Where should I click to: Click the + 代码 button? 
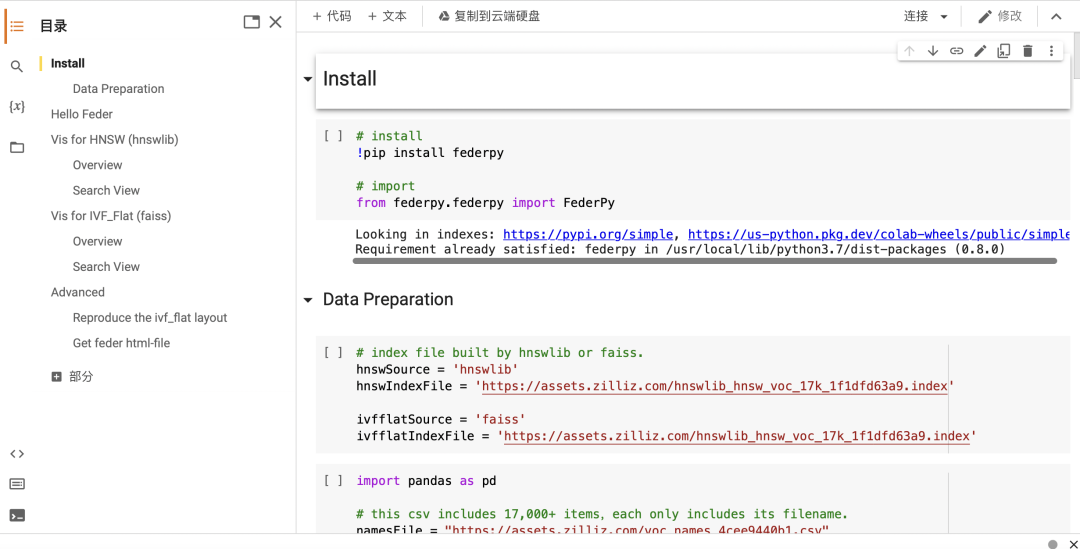click(x=332, y=16)
